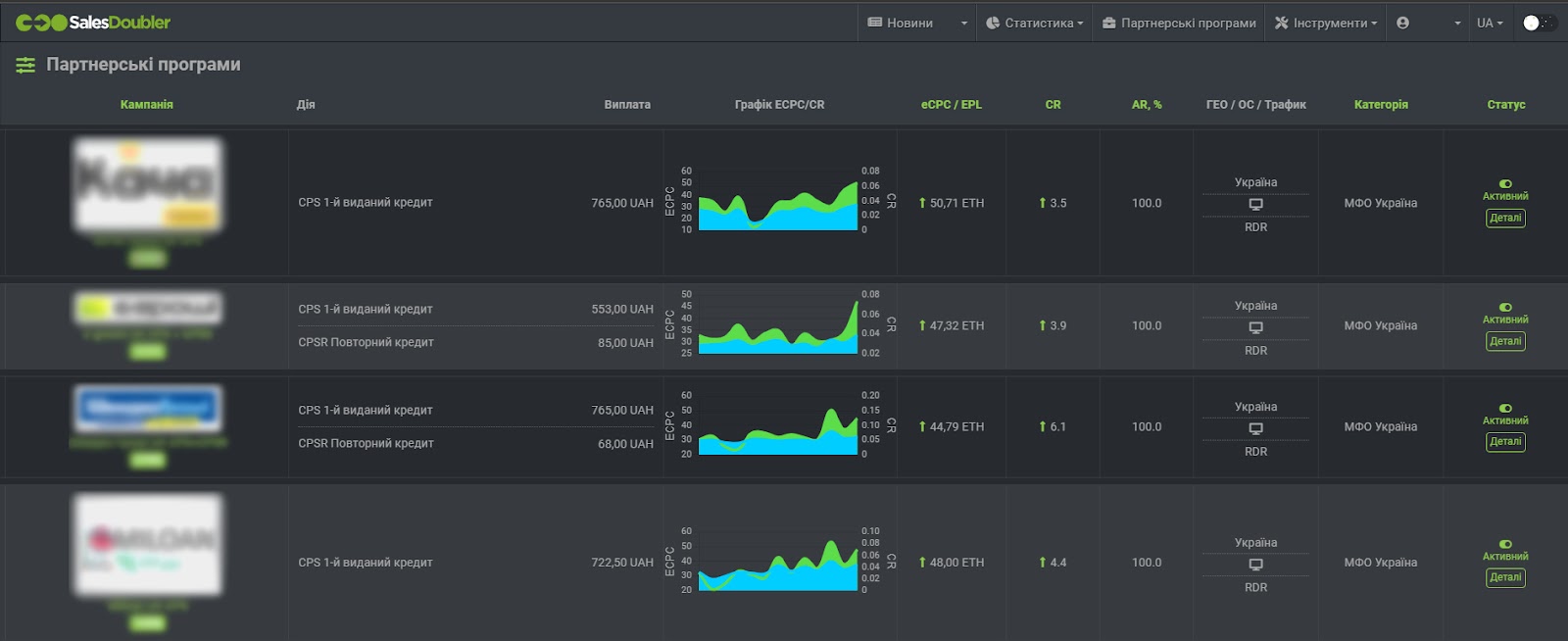
Task: Click the user account profile icon
Action: [1403, 23]
